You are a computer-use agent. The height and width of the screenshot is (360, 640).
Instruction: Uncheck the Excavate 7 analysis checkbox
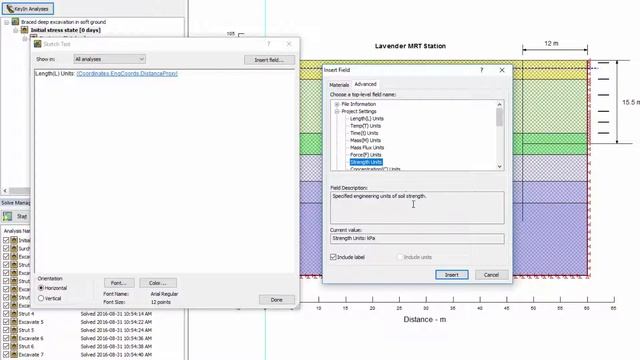[x=6, y=355]
